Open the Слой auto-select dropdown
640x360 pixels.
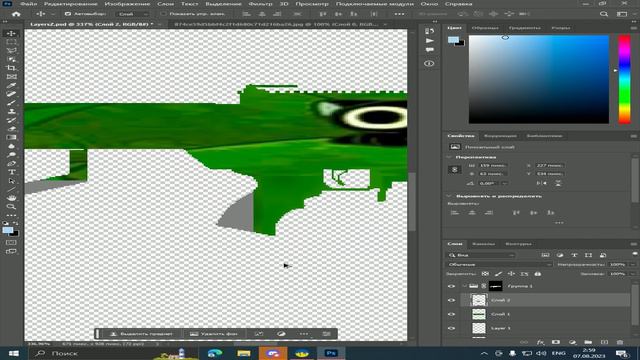click(x=132, y=14)
